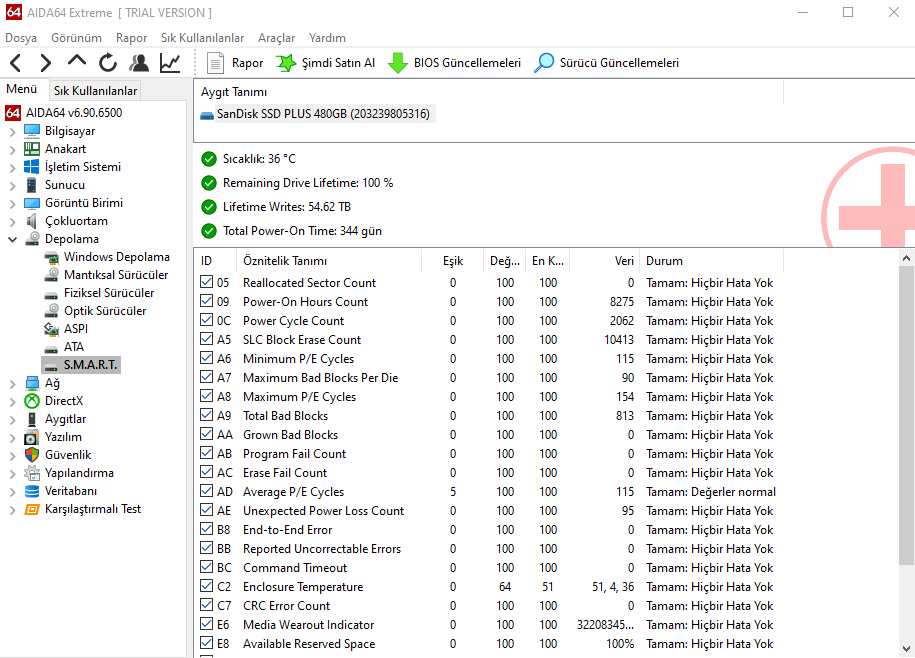915x658 pixels.
Task: Open the Araçlar menu
Action: (x=276, y=38)
